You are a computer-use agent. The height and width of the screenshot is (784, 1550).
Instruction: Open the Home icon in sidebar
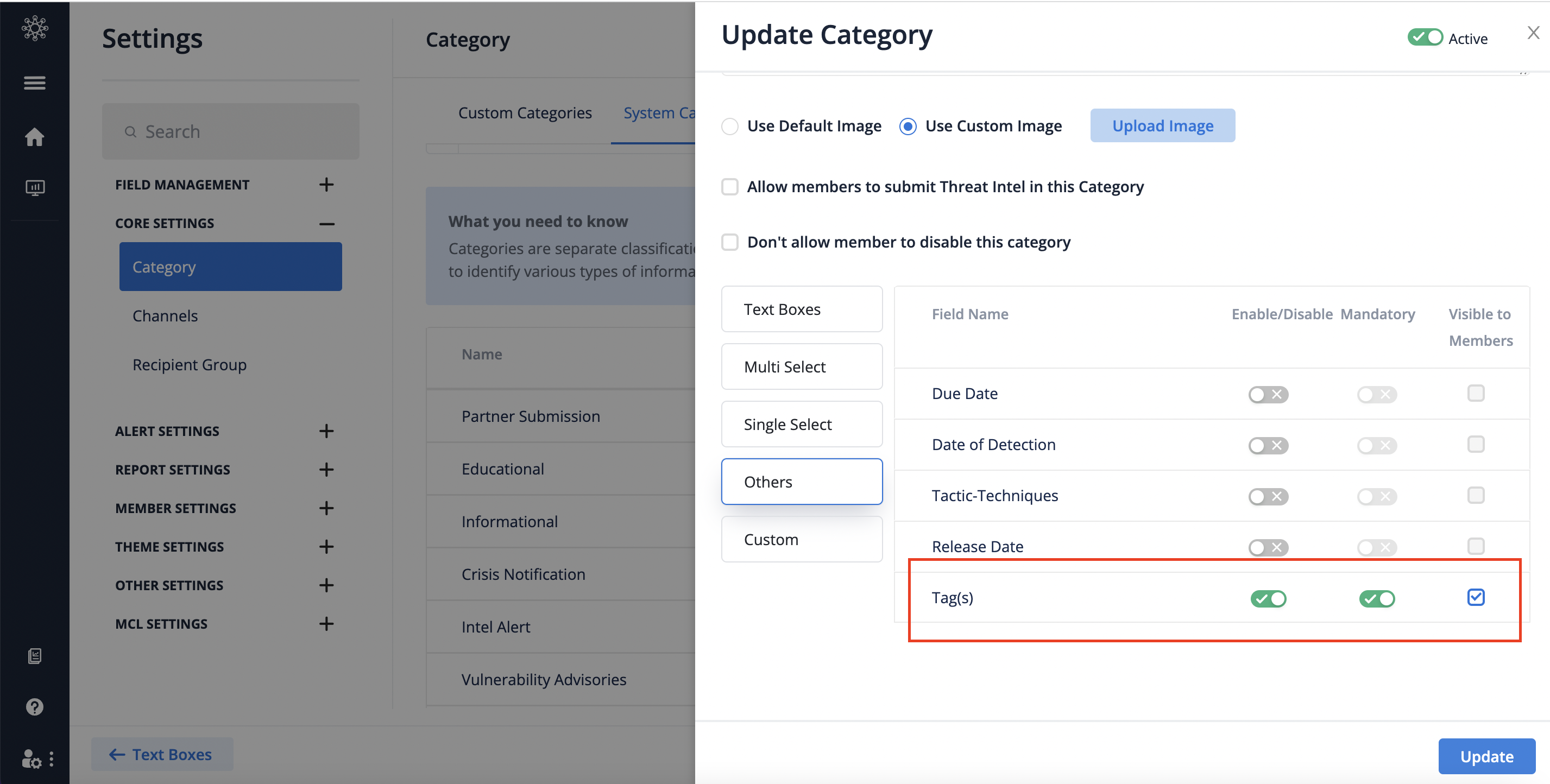[x=34, y=137]
